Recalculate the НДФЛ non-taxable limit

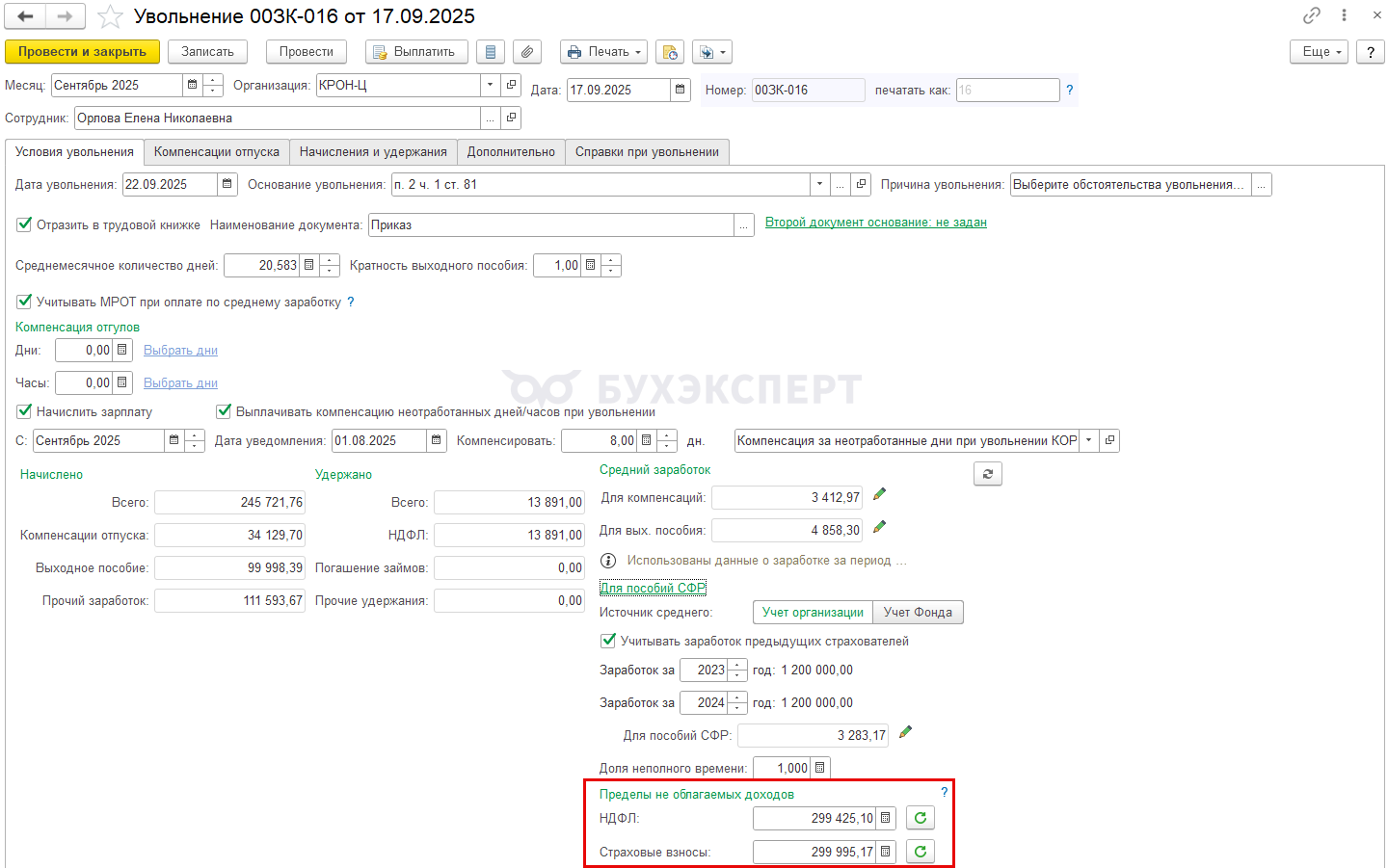[921, 818]
